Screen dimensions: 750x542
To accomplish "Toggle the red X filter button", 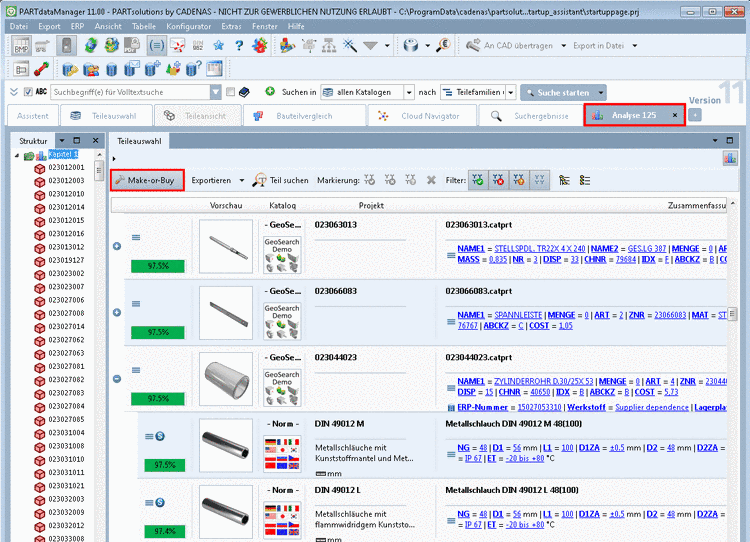I will click(x=498, y=180).
